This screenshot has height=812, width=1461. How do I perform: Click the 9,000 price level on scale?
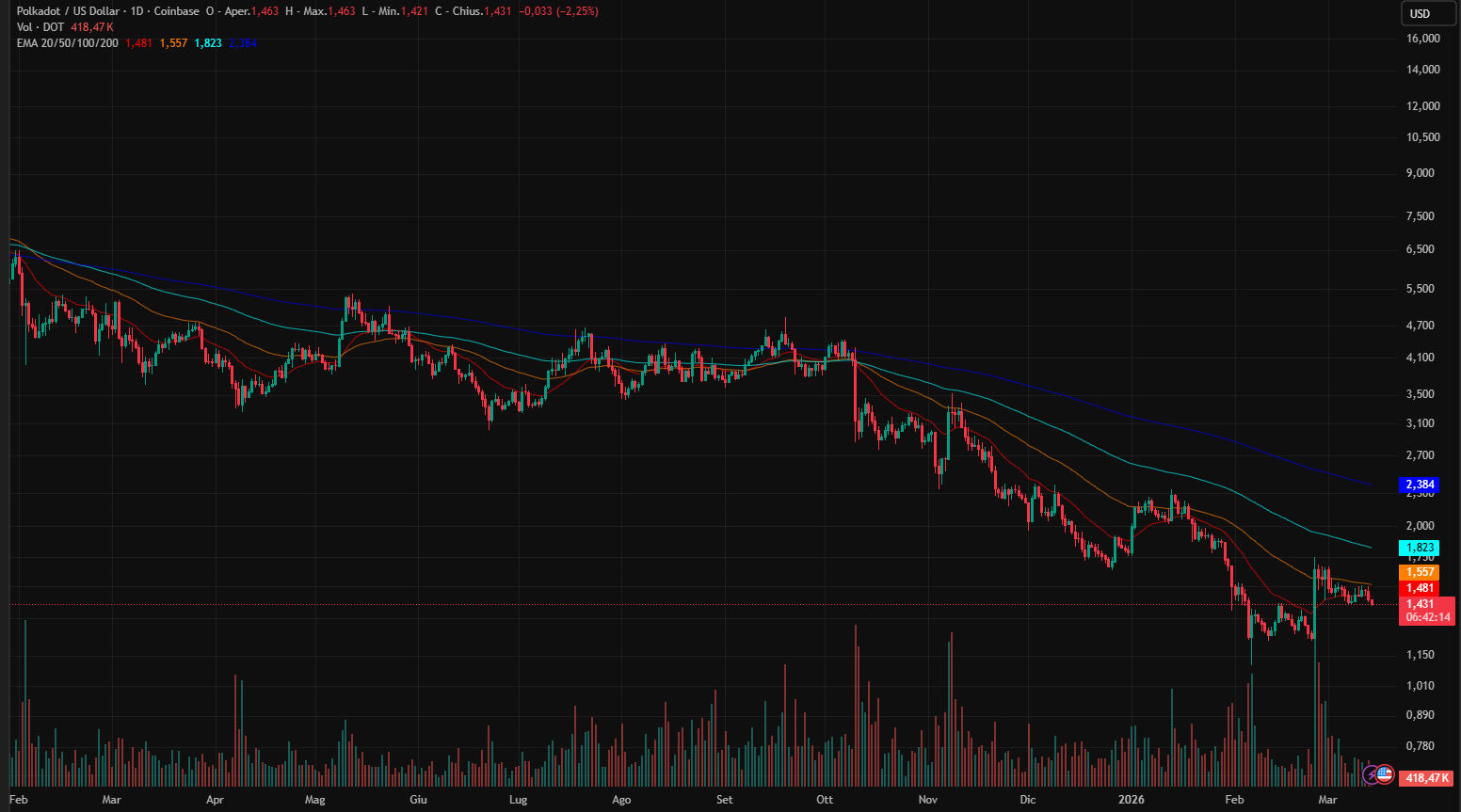pos(1421,173)
